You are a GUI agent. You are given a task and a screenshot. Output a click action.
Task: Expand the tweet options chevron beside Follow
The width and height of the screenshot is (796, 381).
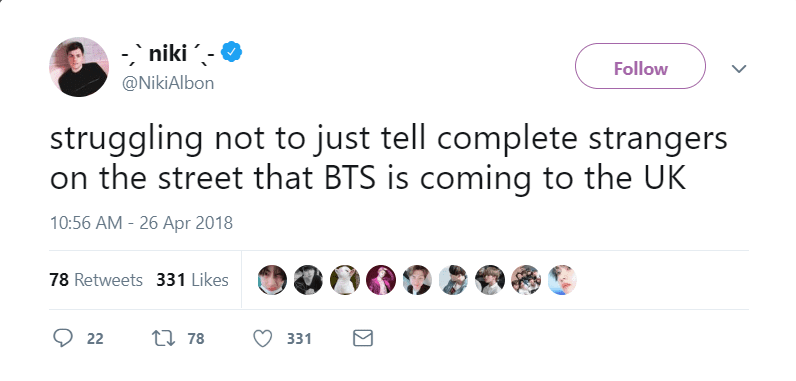[x=739, y=68]
